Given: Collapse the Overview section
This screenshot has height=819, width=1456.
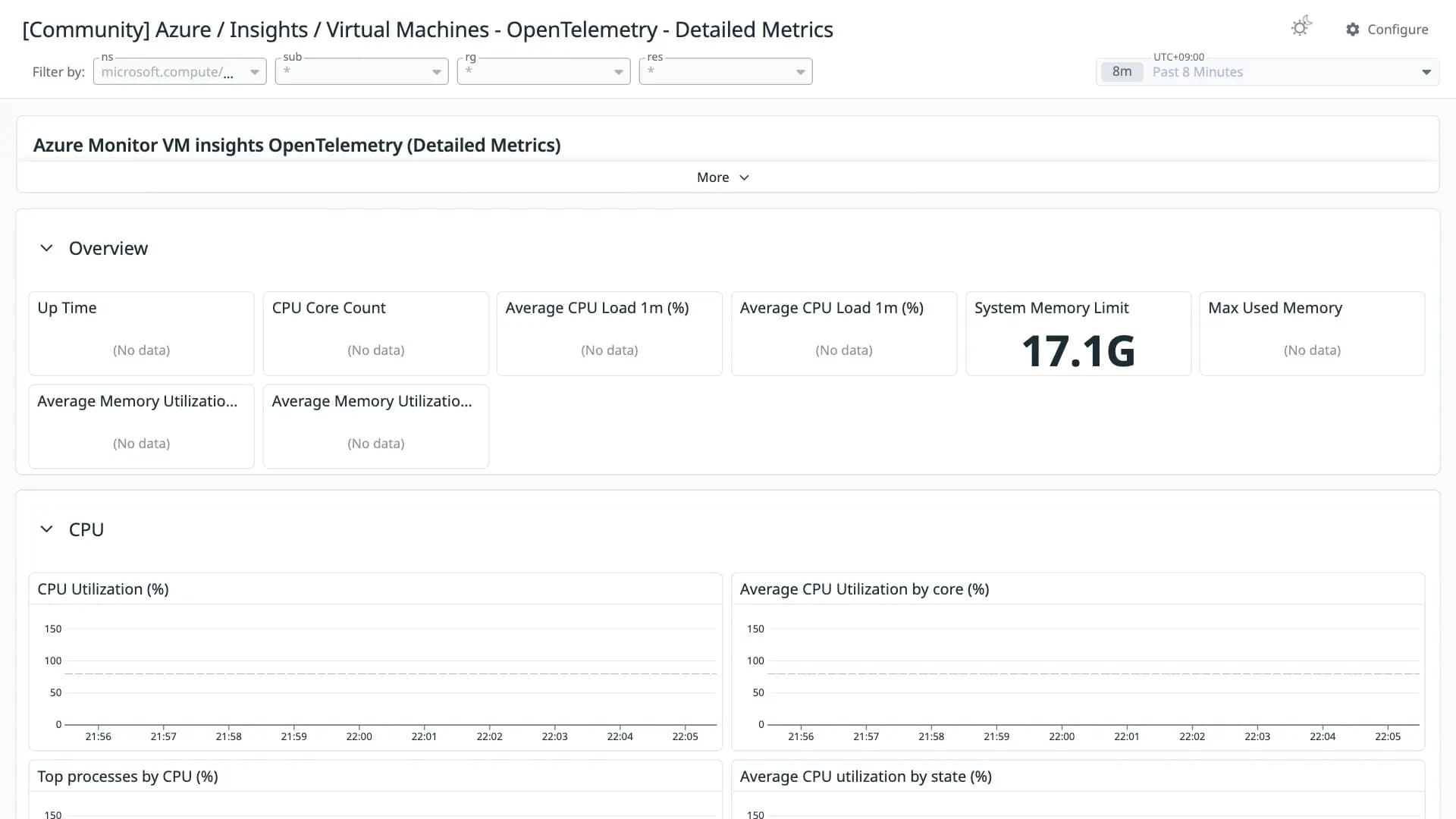Looking at the screenshot, I should click(x=46, y=248).
